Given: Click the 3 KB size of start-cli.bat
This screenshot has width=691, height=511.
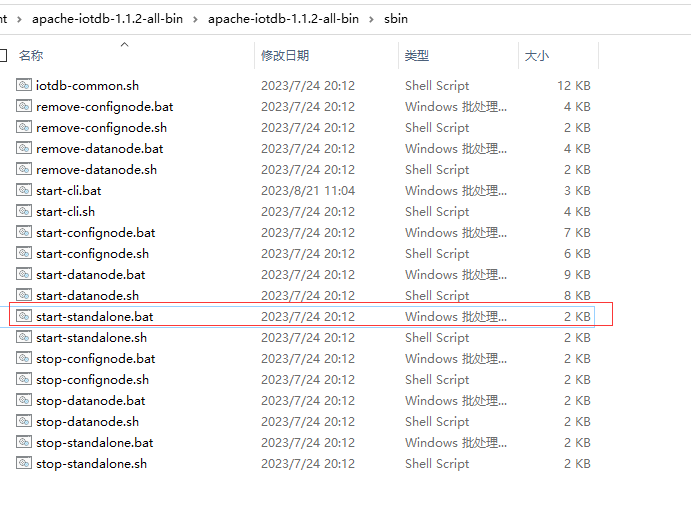Looking at the screenshot, I should pyautogui.click(x=577, y=191).
